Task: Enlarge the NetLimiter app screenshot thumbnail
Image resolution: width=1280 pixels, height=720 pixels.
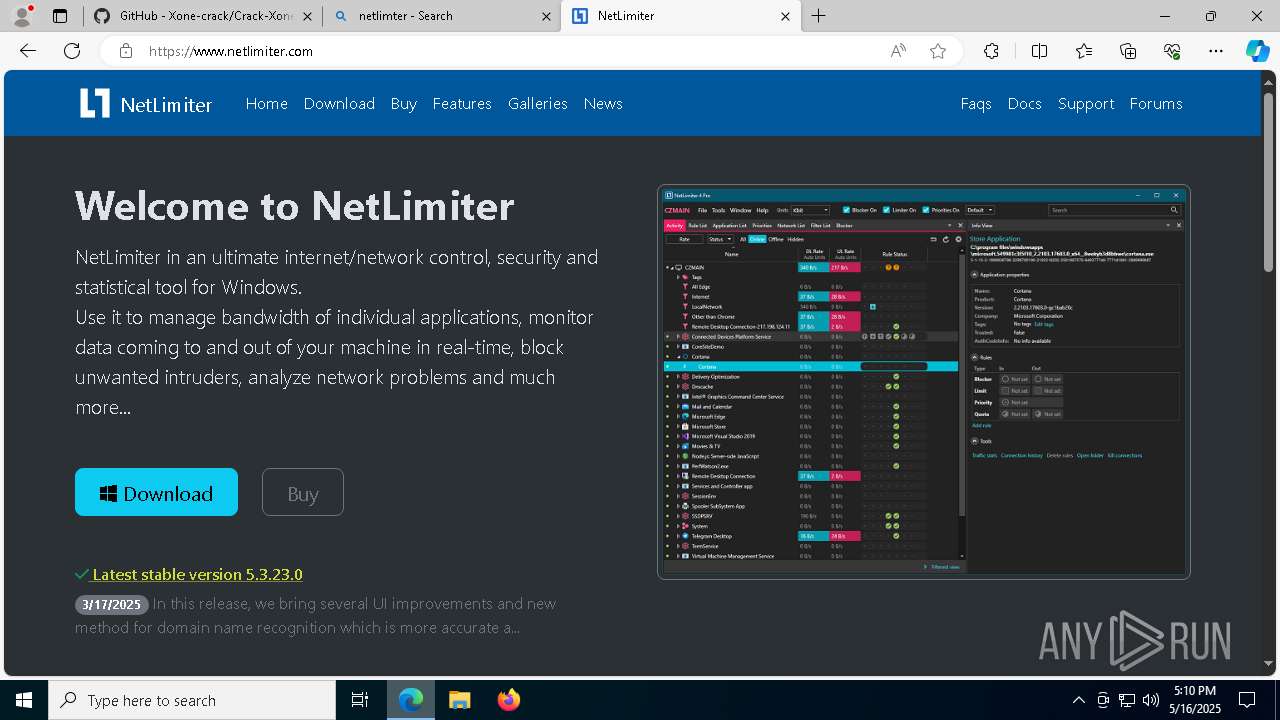Action: [924, 382]
